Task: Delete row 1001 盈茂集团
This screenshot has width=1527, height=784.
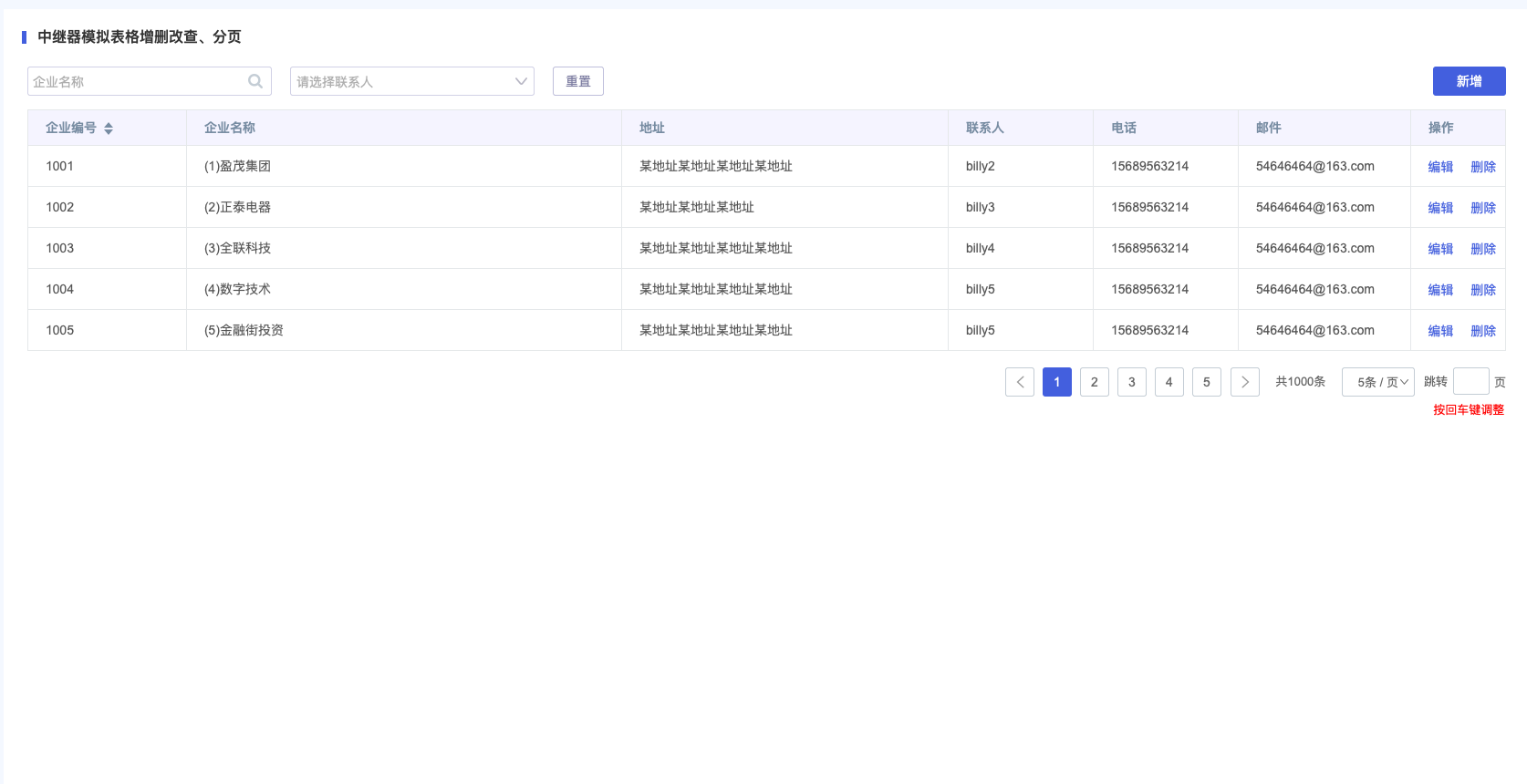Action: 1483,167
